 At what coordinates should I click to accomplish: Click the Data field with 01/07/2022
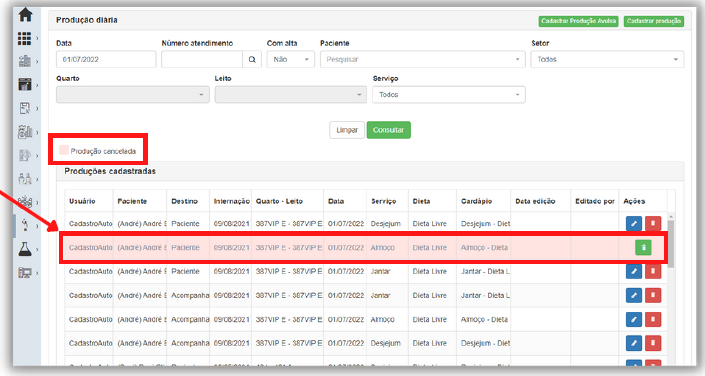(106, 59)
